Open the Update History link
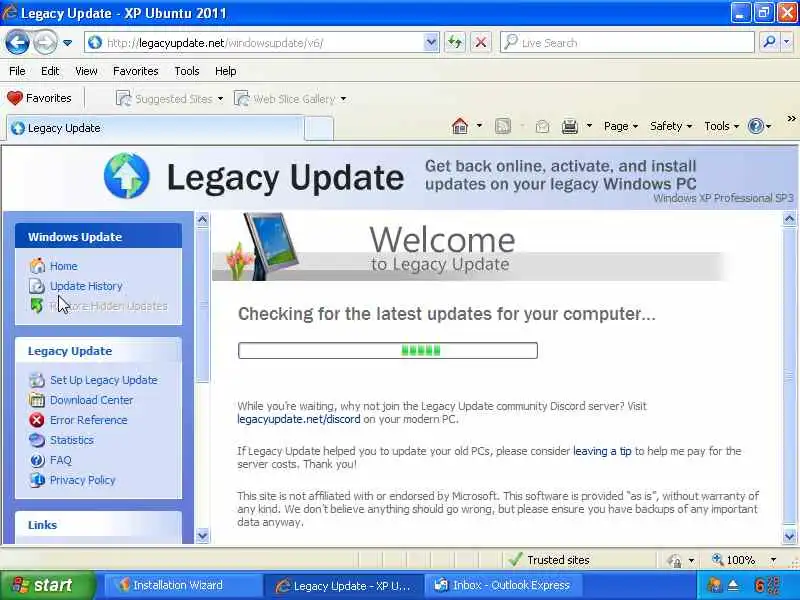Viewport: 800px width, 600px height. [x=86, y=286]
